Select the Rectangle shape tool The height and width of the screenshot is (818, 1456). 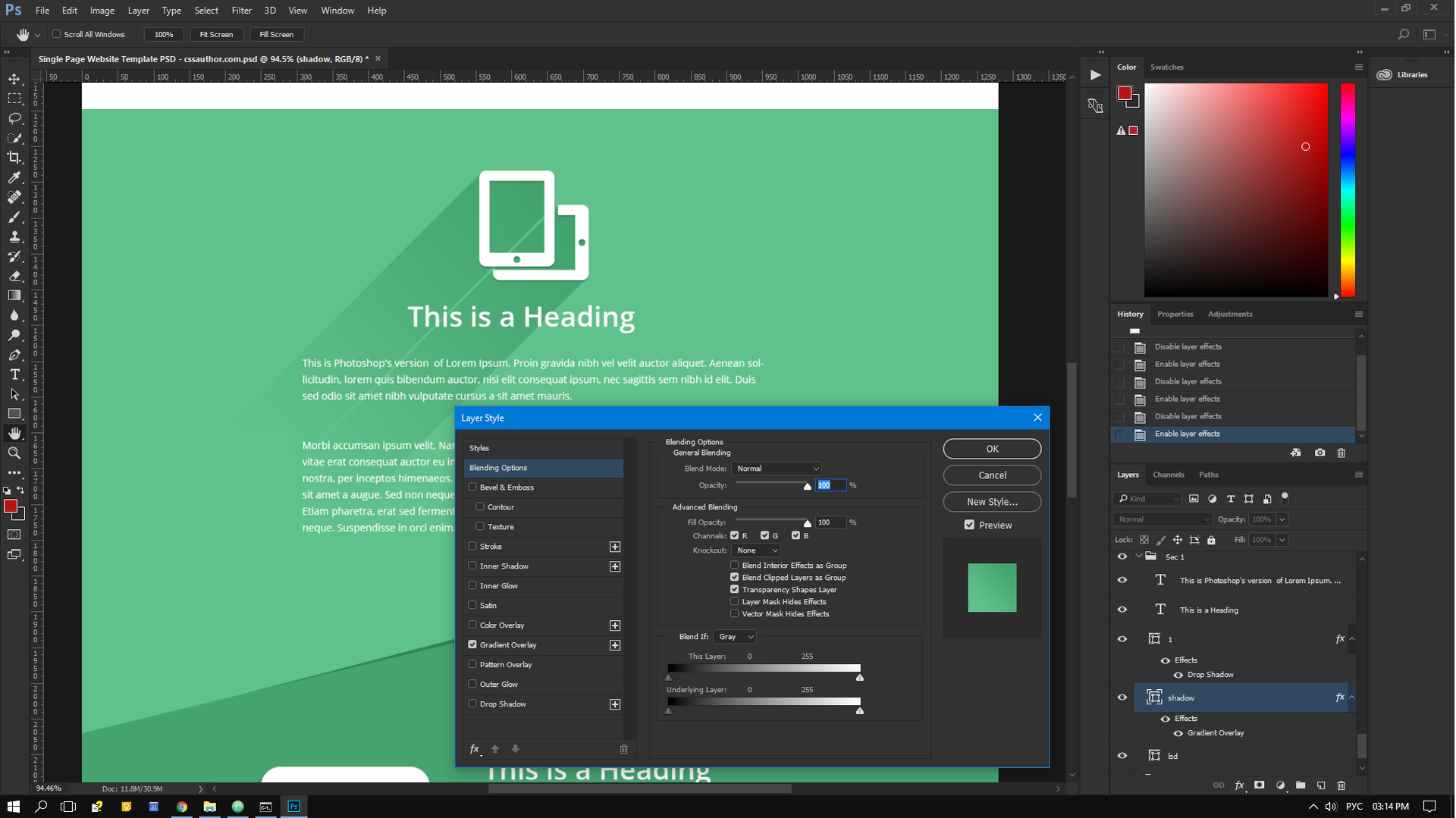pos(14,414)
